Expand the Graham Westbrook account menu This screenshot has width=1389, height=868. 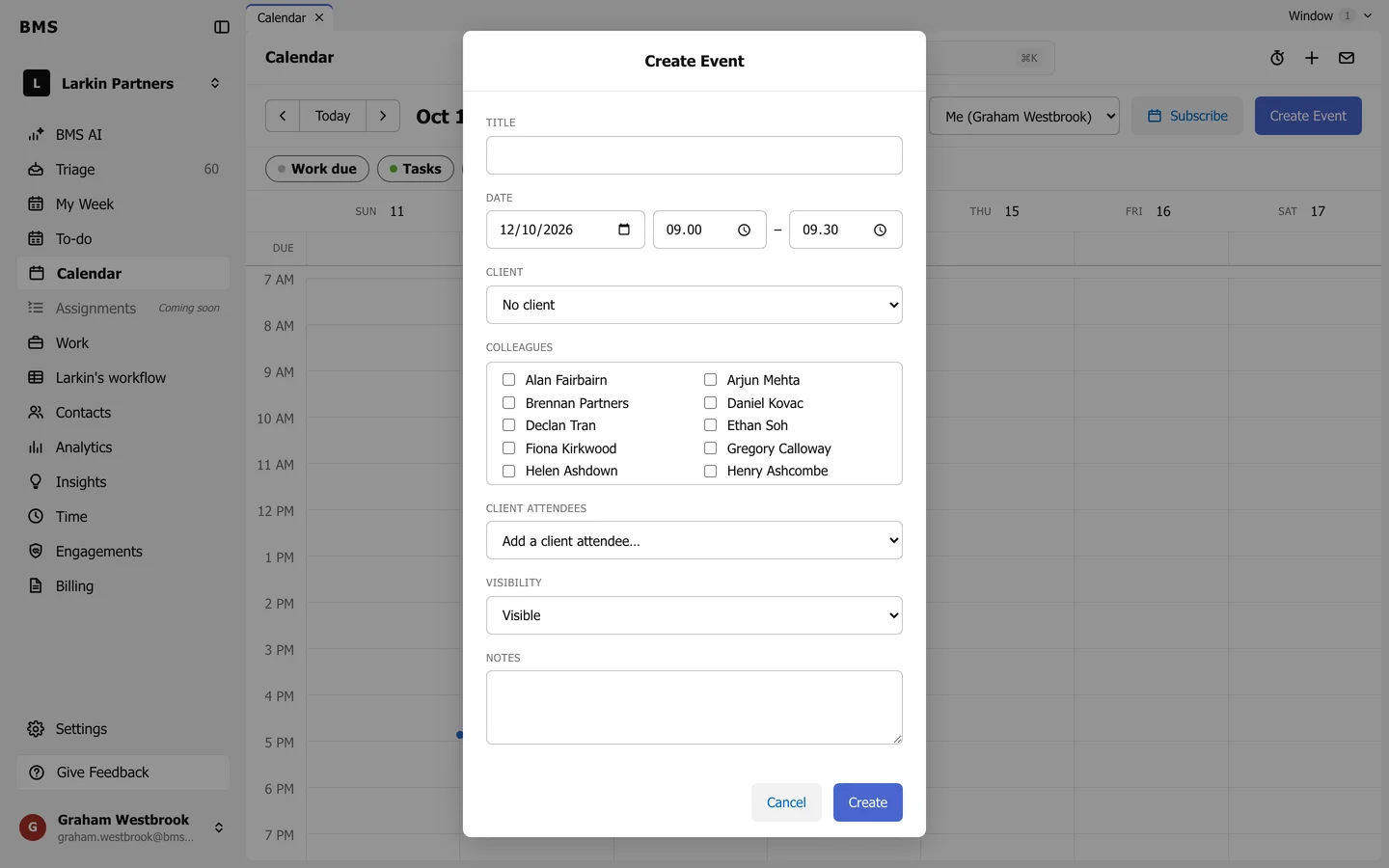[123, 827]
